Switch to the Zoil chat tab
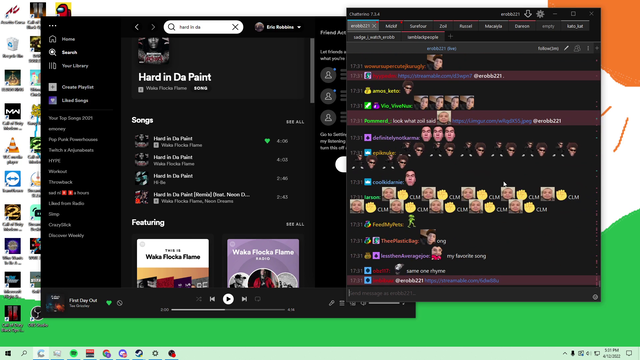 coord(443,26)
